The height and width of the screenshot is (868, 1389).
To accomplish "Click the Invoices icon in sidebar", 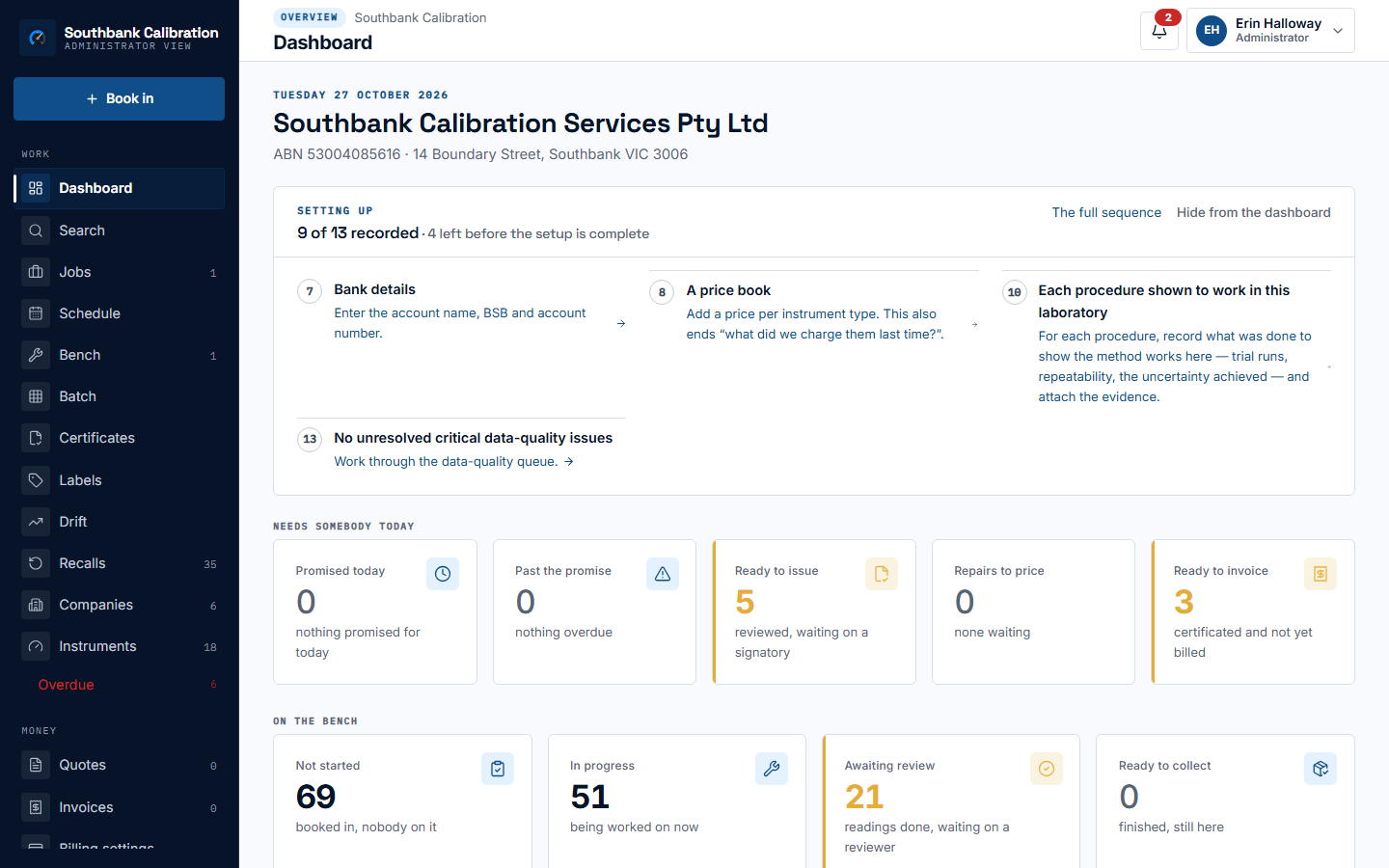I will coord(36,807).
